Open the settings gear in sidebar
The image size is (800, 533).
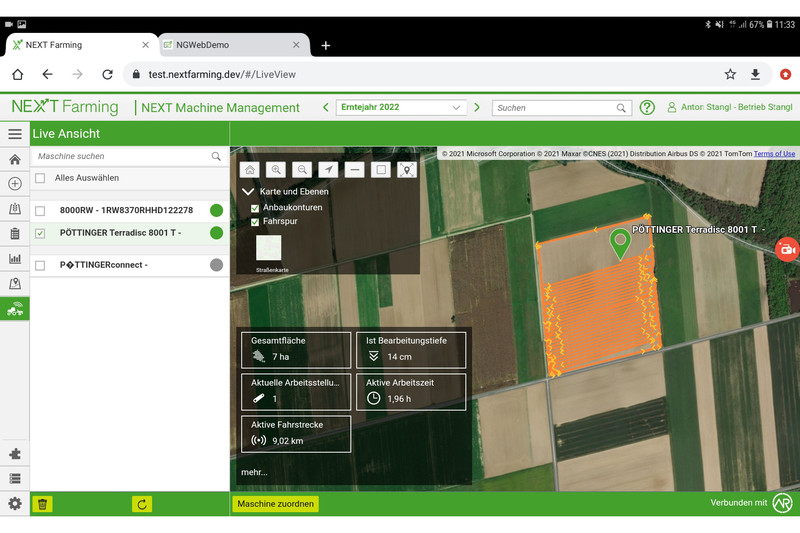click(15, 504)
